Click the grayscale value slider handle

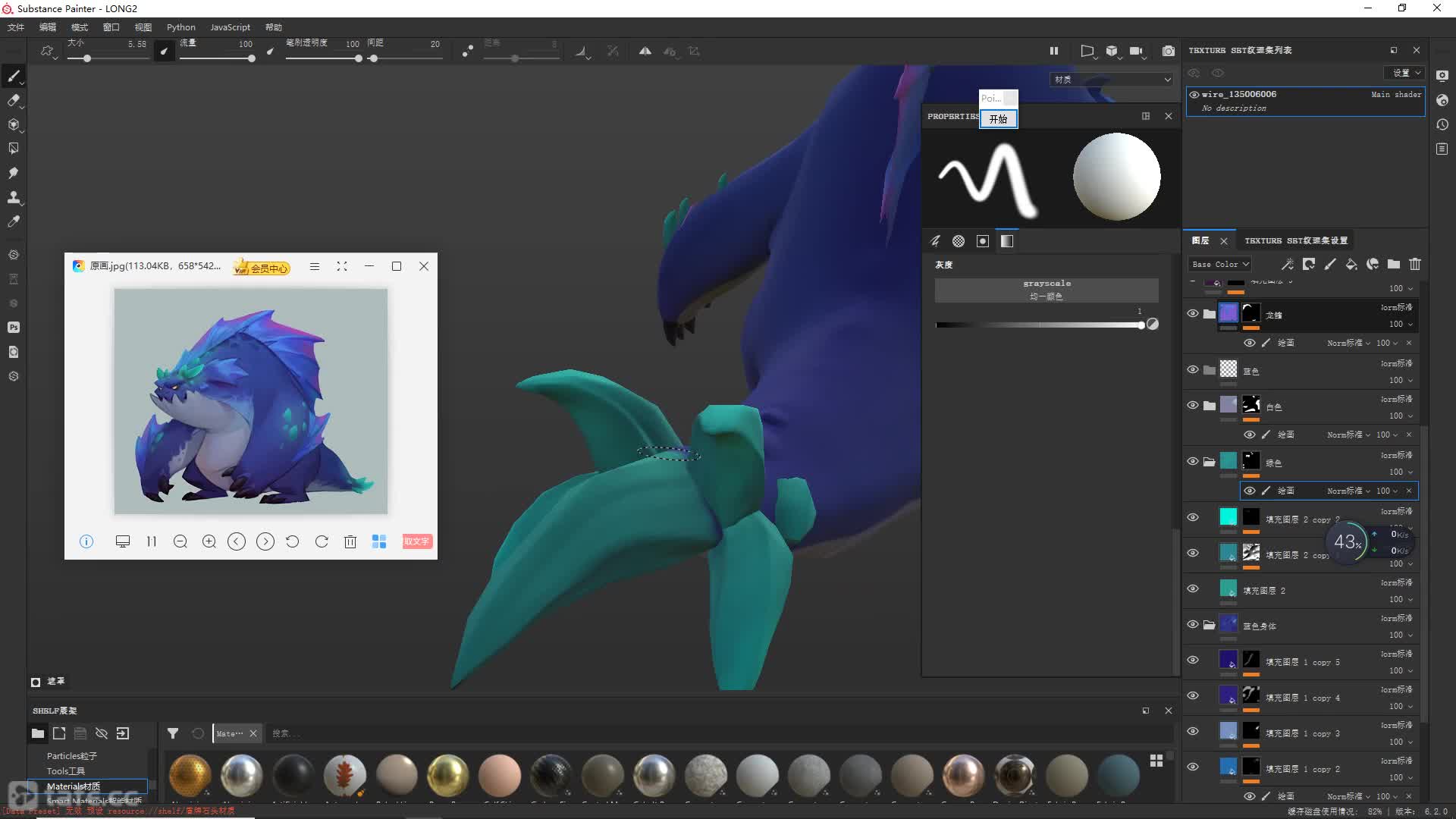[x=1141, y=325]
